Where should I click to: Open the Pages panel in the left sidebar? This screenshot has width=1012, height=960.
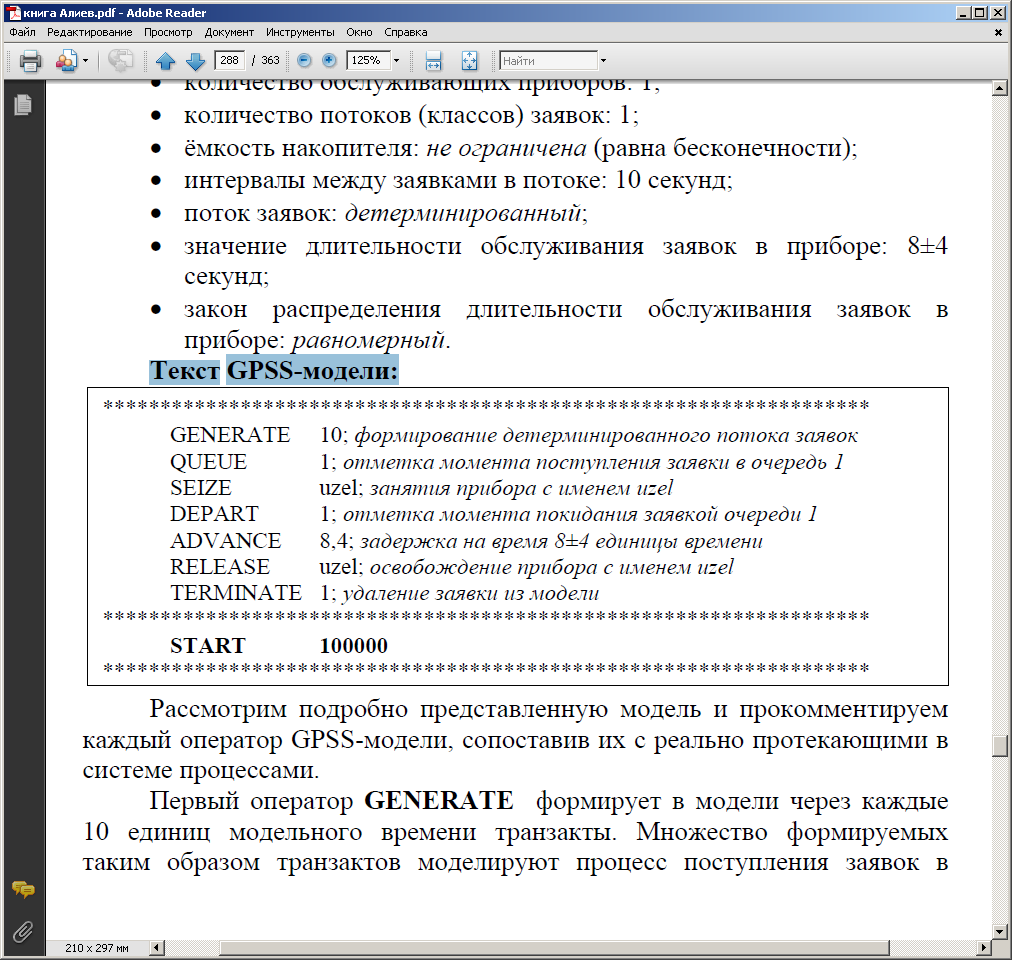pos(23,105)
